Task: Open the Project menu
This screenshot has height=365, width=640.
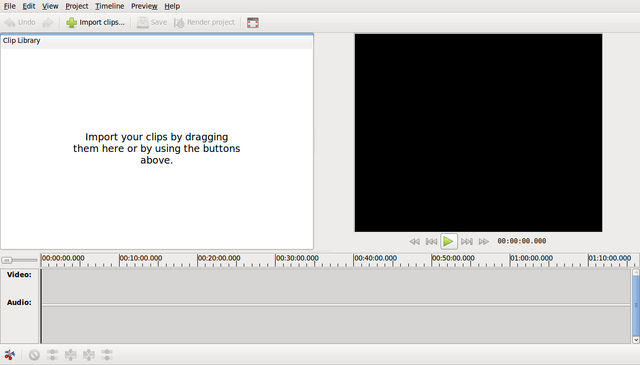Action: tap(77, 6)
